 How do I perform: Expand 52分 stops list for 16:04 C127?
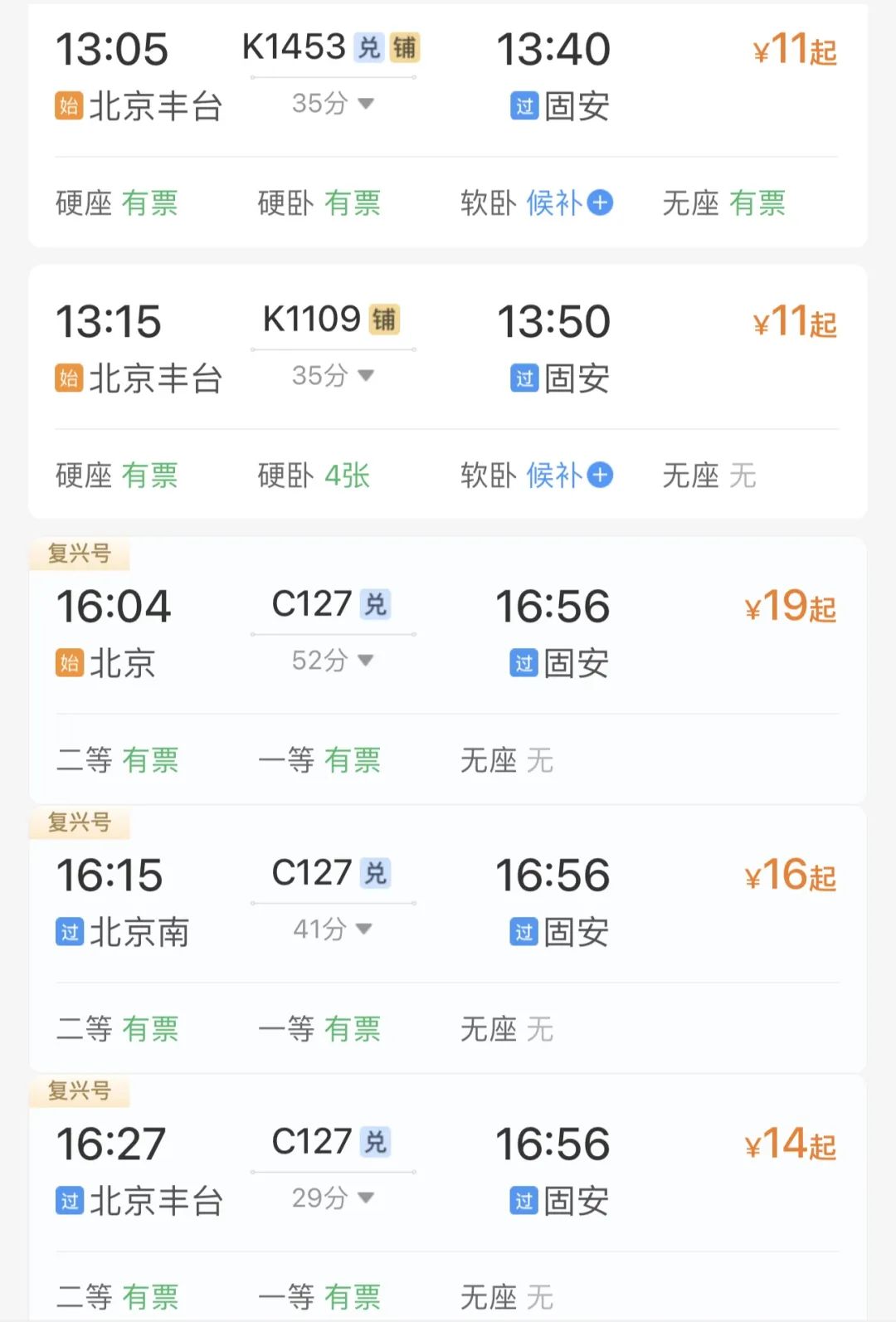(x=333, y=661)
